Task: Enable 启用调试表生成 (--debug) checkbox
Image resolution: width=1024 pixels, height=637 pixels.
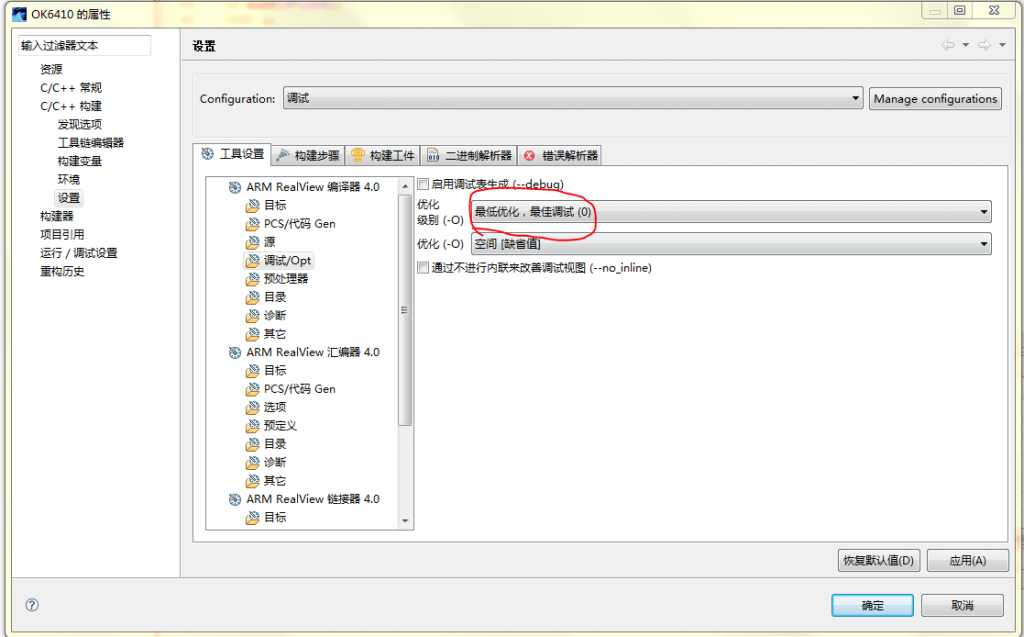Action: (x=423, y=184)
